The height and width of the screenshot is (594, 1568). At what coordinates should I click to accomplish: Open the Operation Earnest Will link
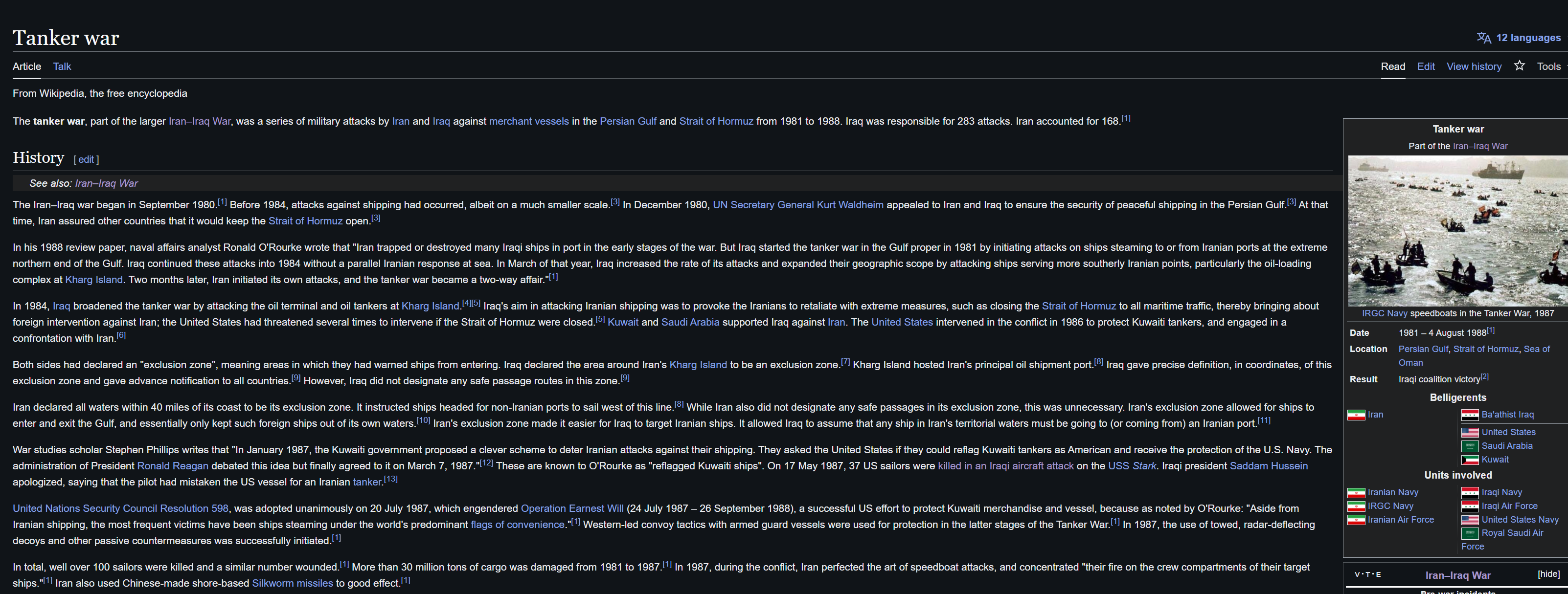coord(571,508)
